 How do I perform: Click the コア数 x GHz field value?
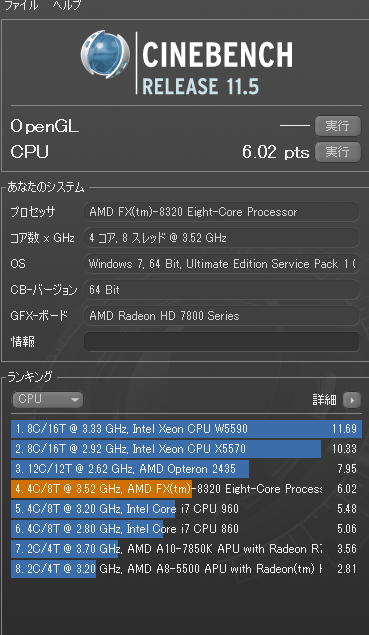click(x=222, y=238)
